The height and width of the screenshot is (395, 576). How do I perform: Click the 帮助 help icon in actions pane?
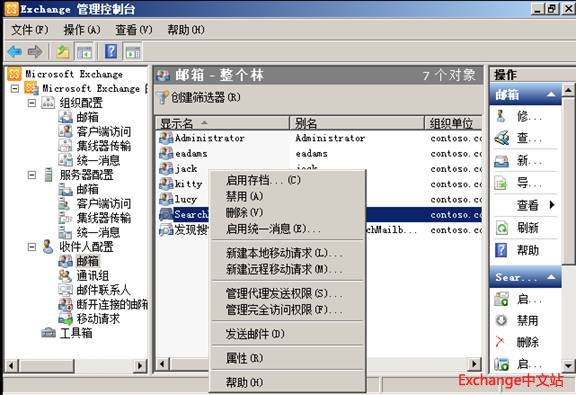click(501, 251)
